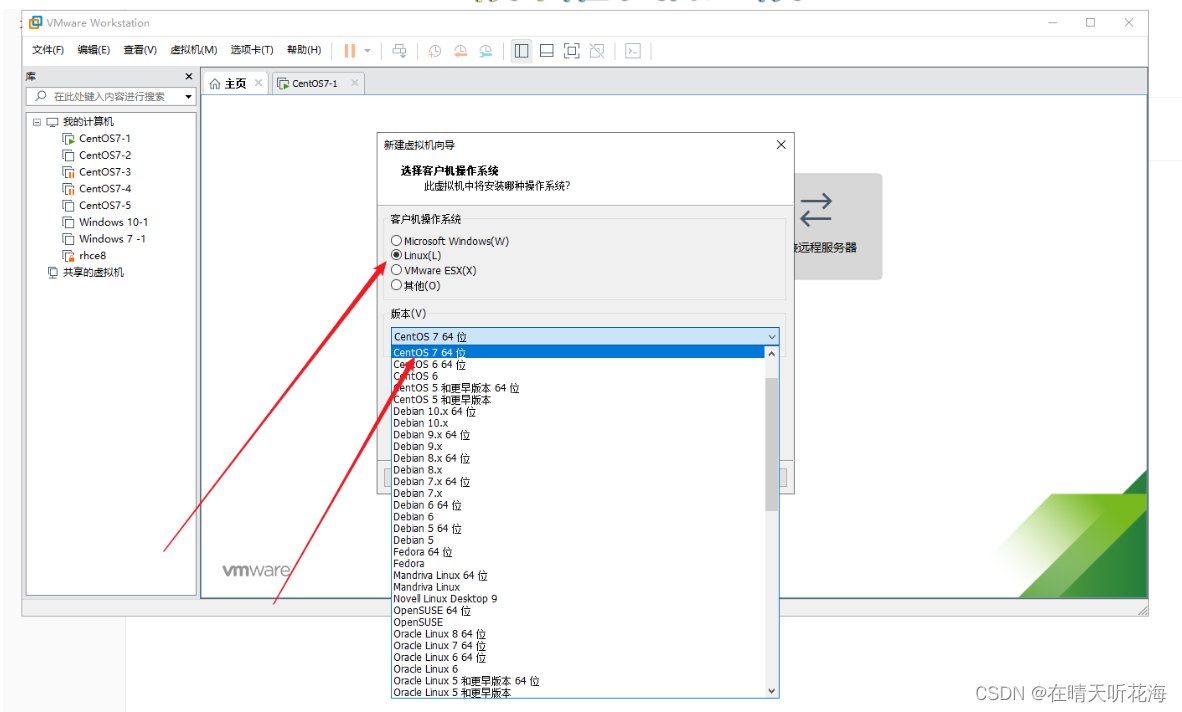Click the CentOS7-3 suspended VM icon
This screenshot has height=712, width=1182.
tap(69, 172)
